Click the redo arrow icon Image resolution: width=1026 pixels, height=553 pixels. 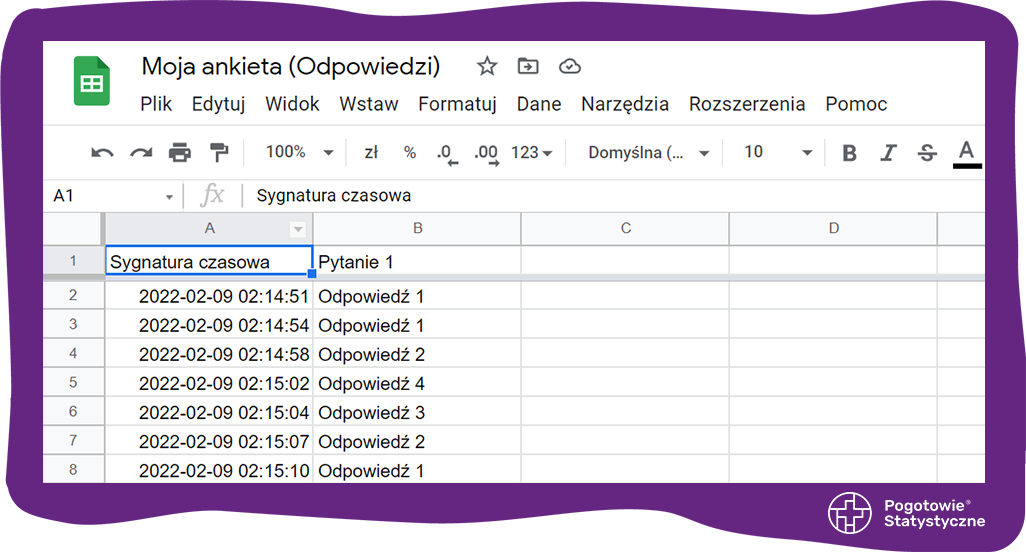[141, 153]
